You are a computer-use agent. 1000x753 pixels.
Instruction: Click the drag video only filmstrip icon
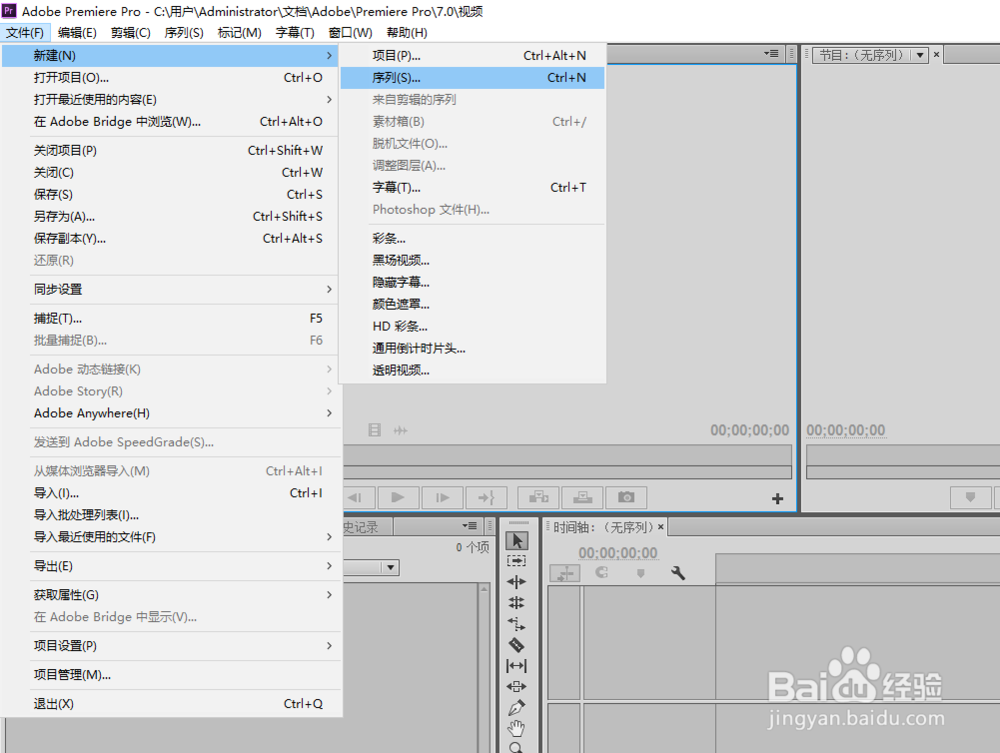click(375, 430)
